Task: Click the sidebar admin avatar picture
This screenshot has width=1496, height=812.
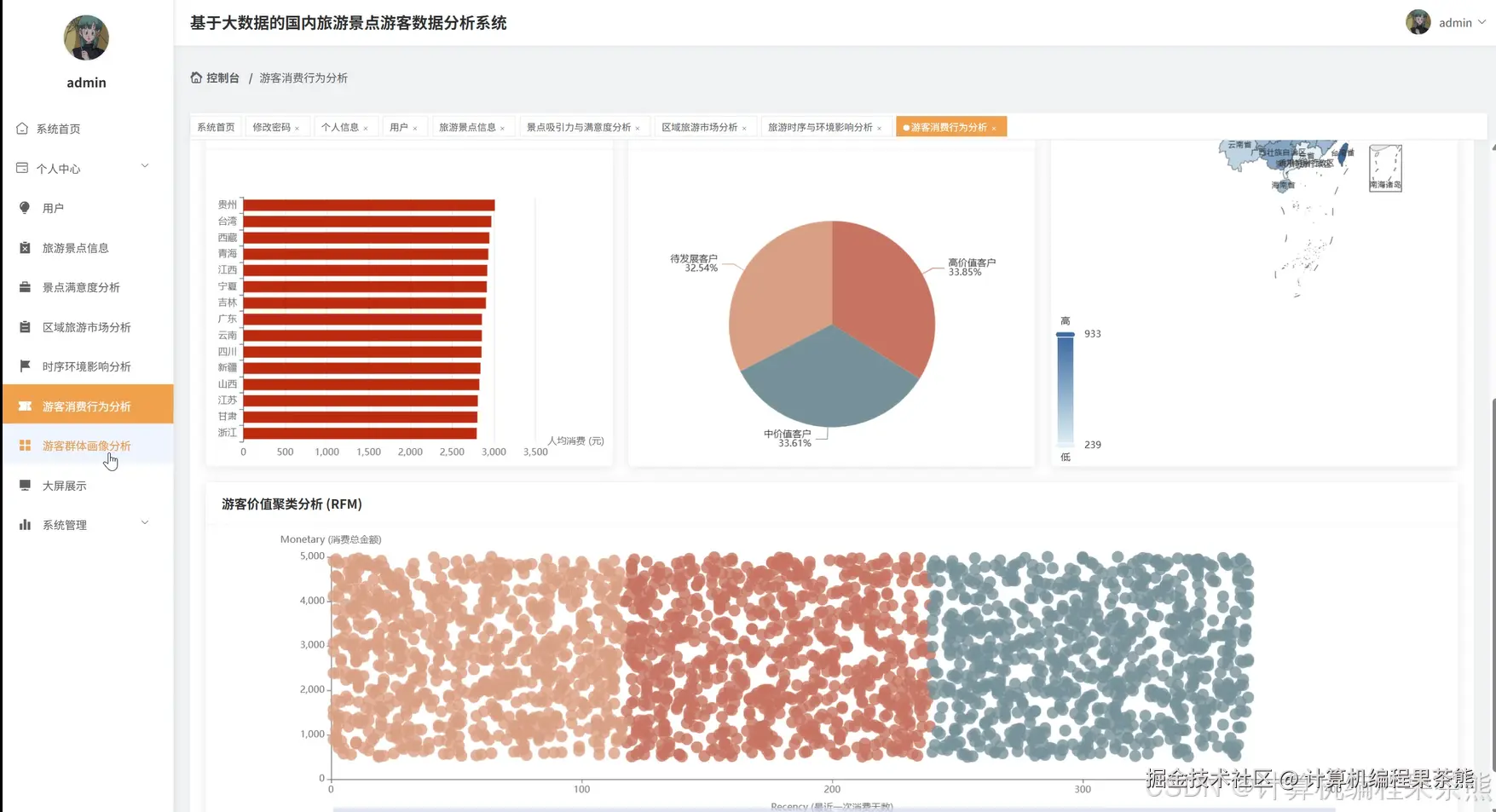Action: click(x=86, y=37)
